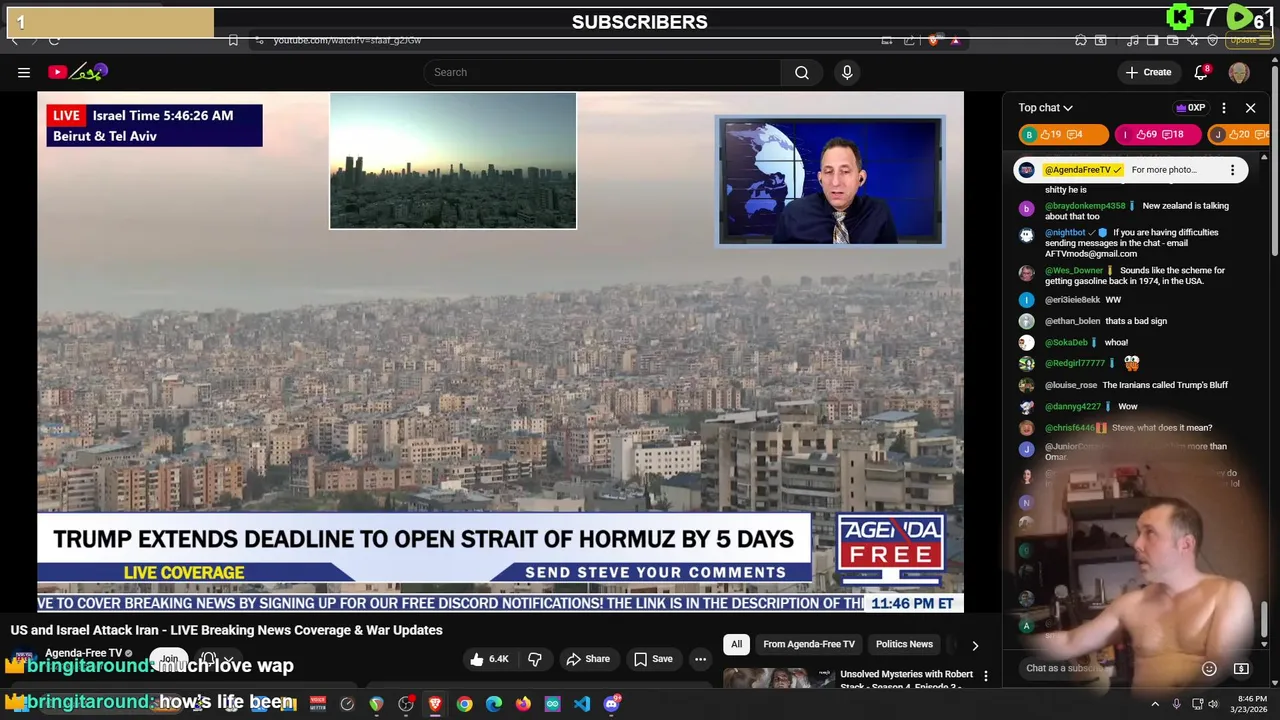Open the Brave Shields lion icon
The height and width of the screenshot is (720, 1280).
934,41
